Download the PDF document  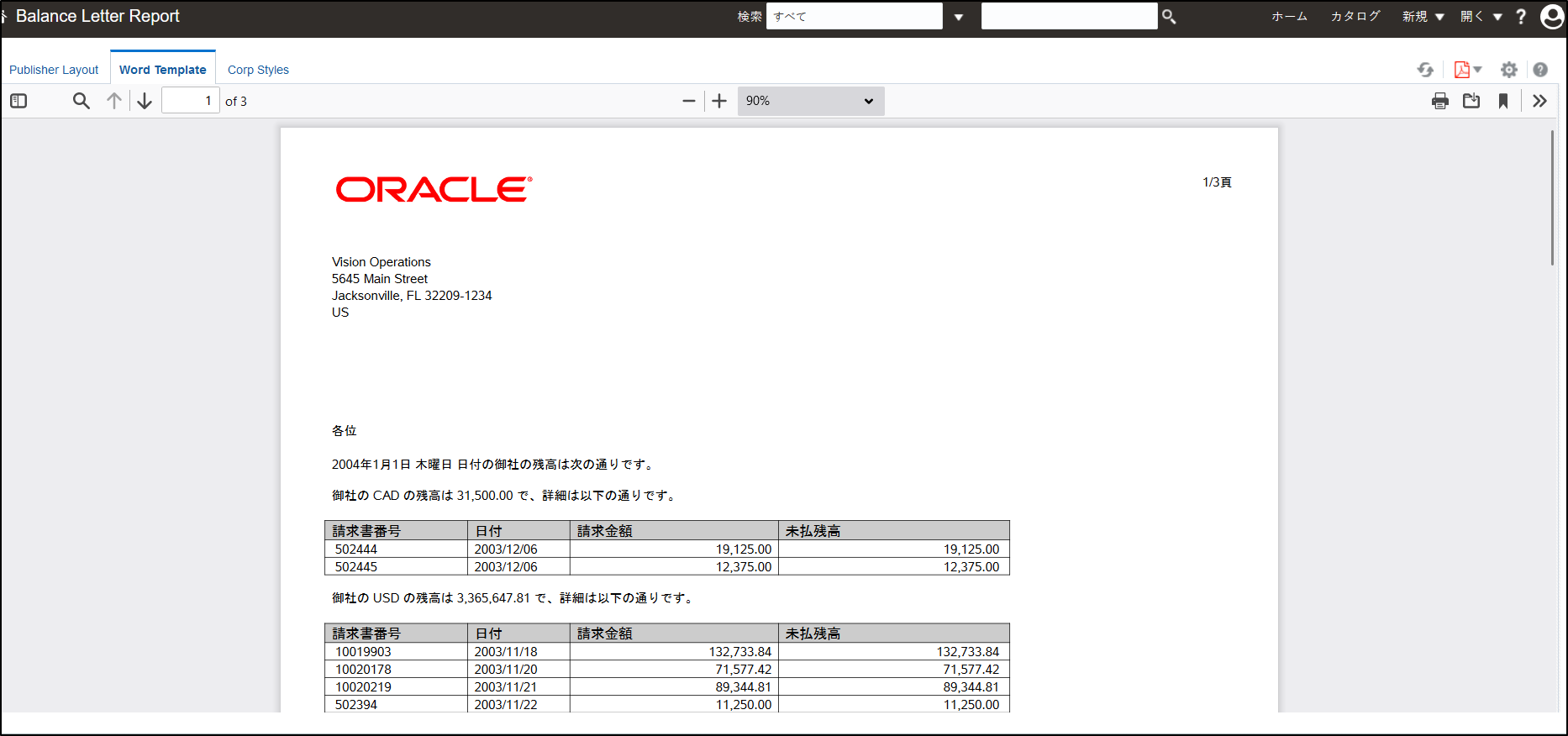click(1471, 101)
